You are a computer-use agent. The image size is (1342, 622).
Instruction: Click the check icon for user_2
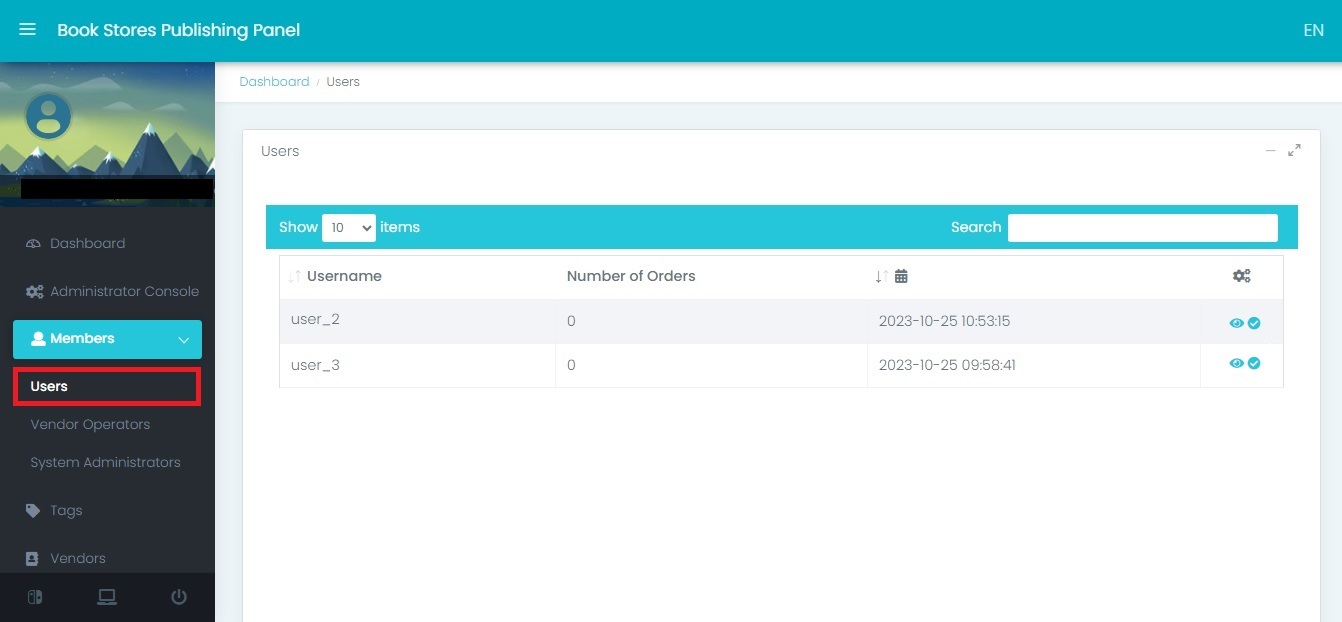1254,323
